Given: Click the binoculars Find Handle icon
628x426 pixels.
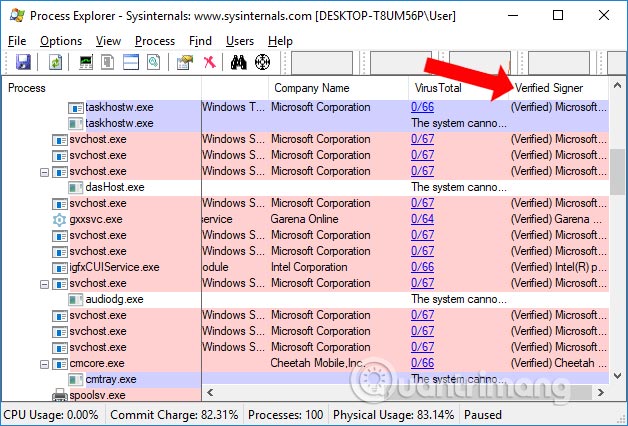Looking at the screenshot, I should tap(239, 62).
